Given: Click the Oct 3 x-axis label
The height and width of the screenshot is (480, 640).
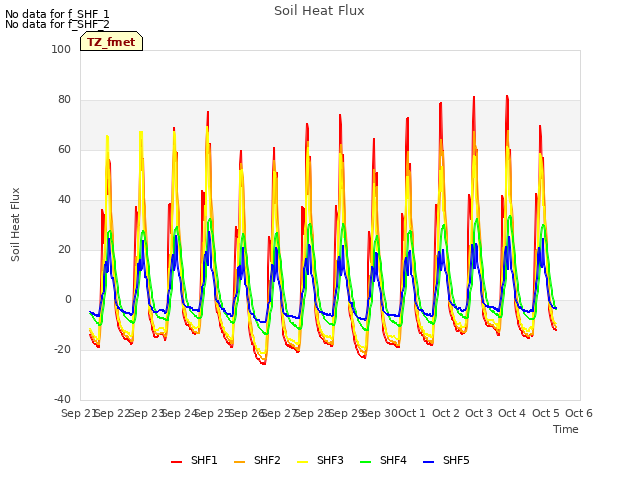Looking at the screenshot, I should coord(479,413).
